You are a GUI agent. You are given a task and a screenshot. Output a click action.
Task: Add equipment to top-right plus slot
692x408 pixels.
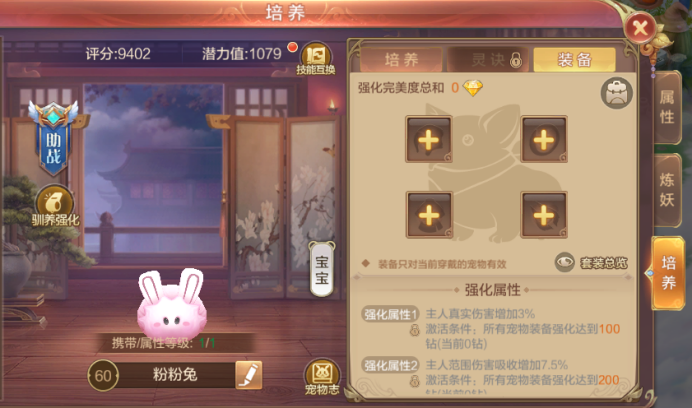pos(544,139)
